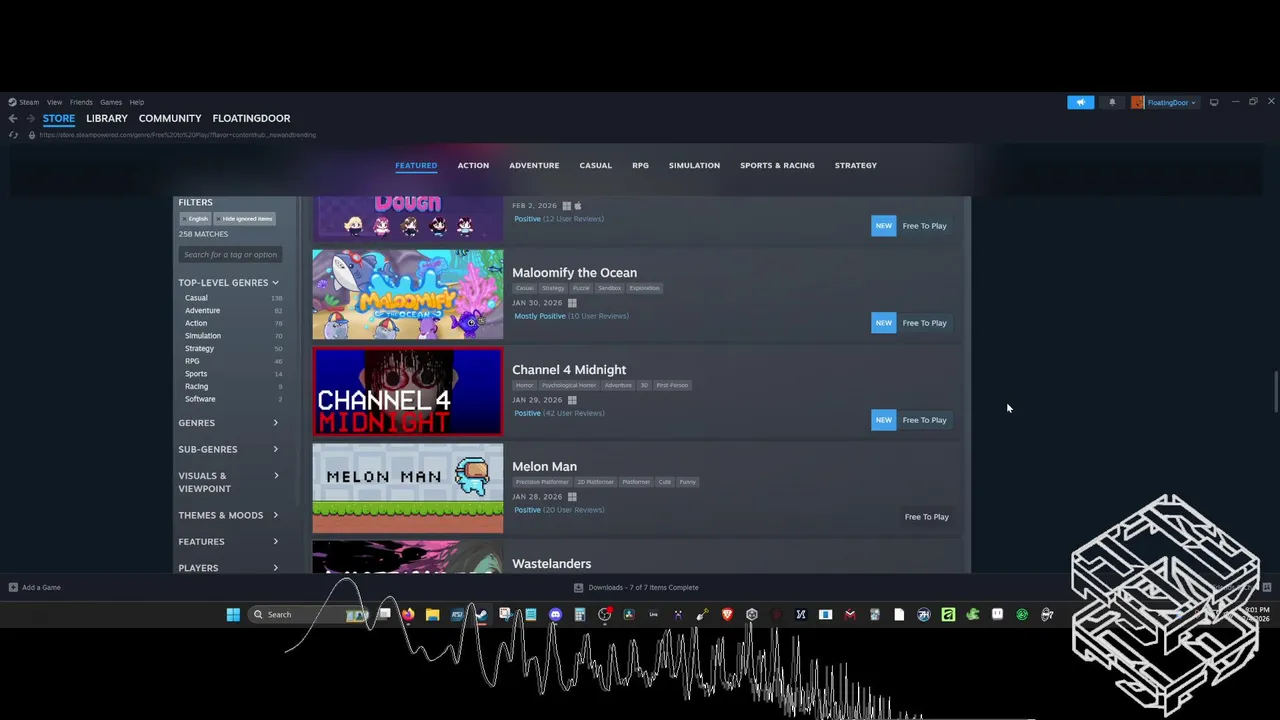The width and height of the screenshot is (1280, 720).
Task: Collapse the Top-Level Genres section
Action: click(x=229, y=282)
